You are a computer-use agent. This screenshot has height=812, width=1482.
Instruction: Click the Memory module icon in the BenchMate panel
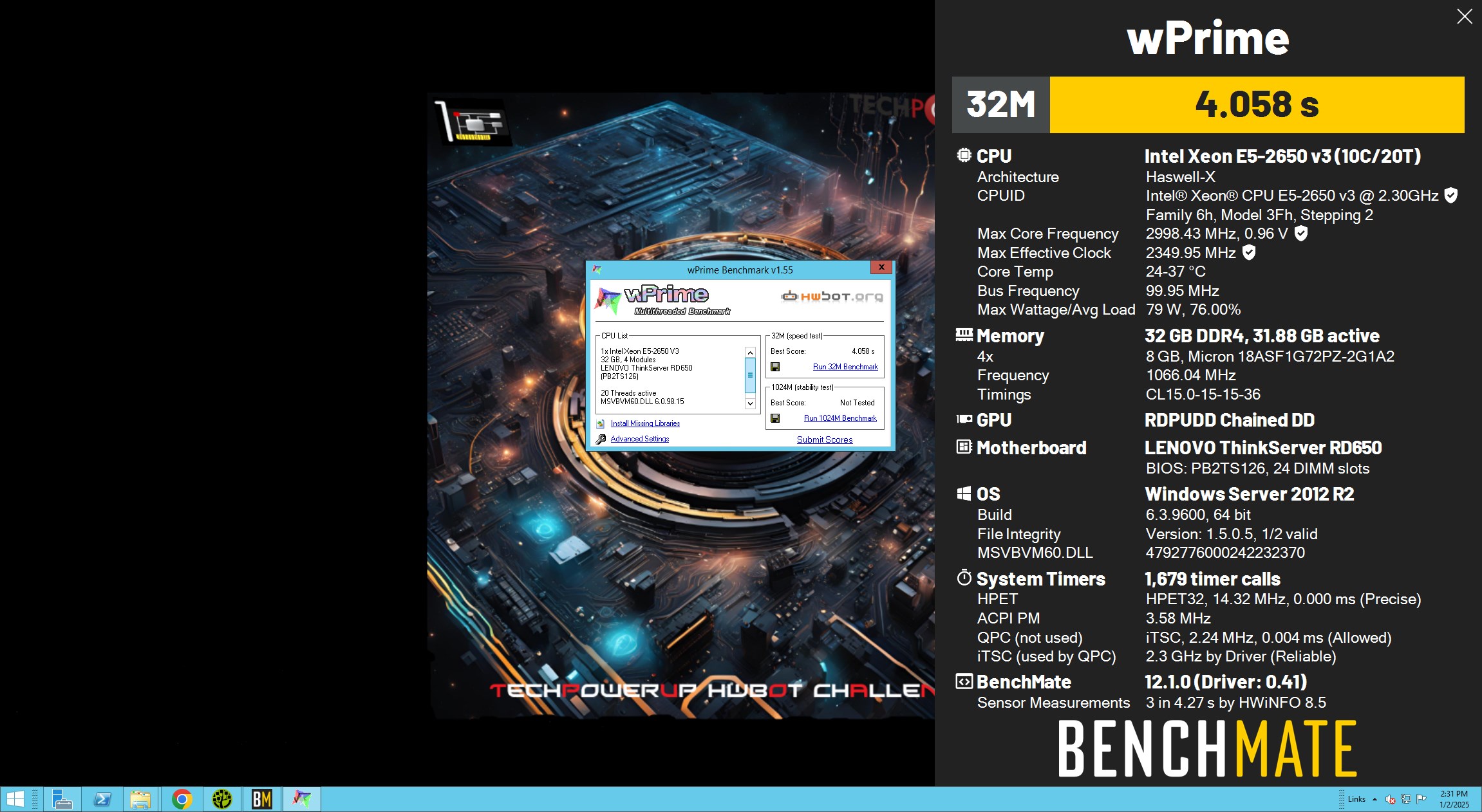964,335
